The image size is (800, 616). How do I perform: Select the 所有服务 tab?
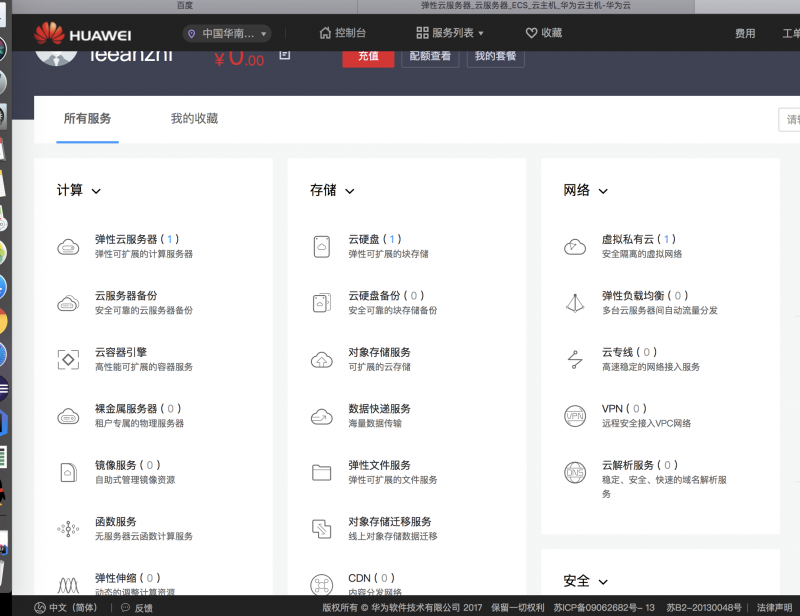click(x=87, y=119)
